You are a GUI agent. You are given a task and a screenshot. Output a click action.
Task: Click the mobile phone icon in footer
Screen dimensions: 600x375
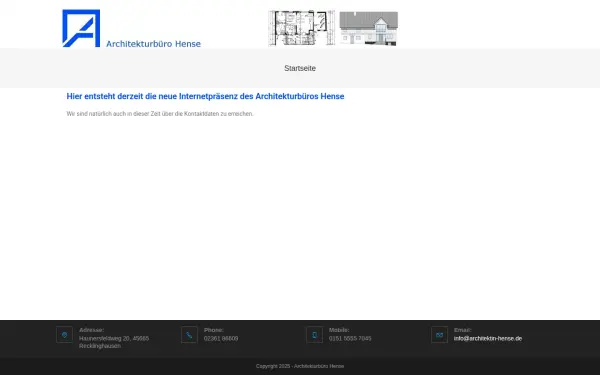click(315, 335)
